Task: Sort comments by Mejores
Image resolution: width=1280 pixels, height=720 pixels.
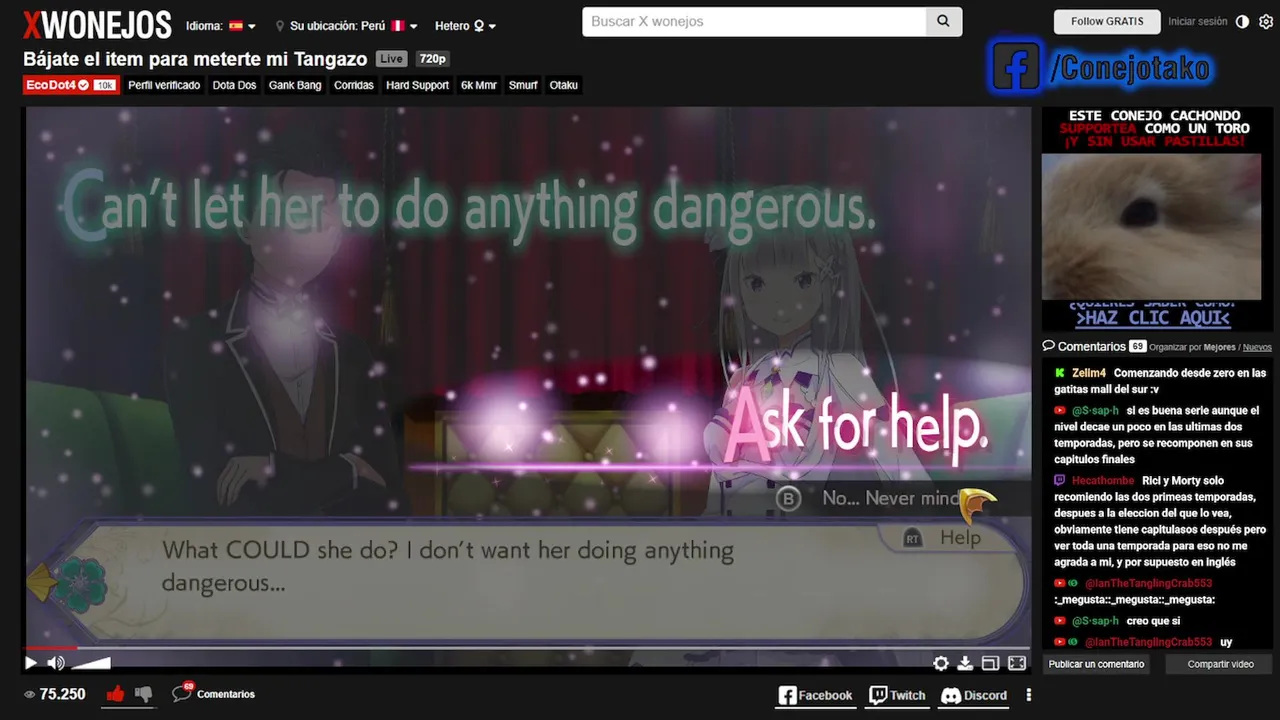Action: click(x=1219, y=347)
